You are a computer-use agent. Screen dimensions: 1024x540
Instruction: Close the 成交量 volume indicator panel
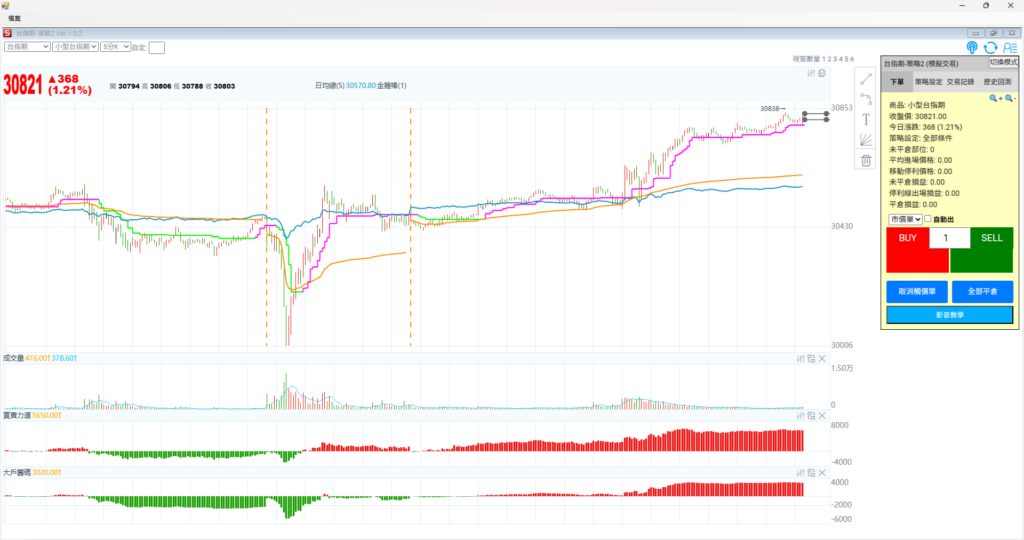click(822, 358)
